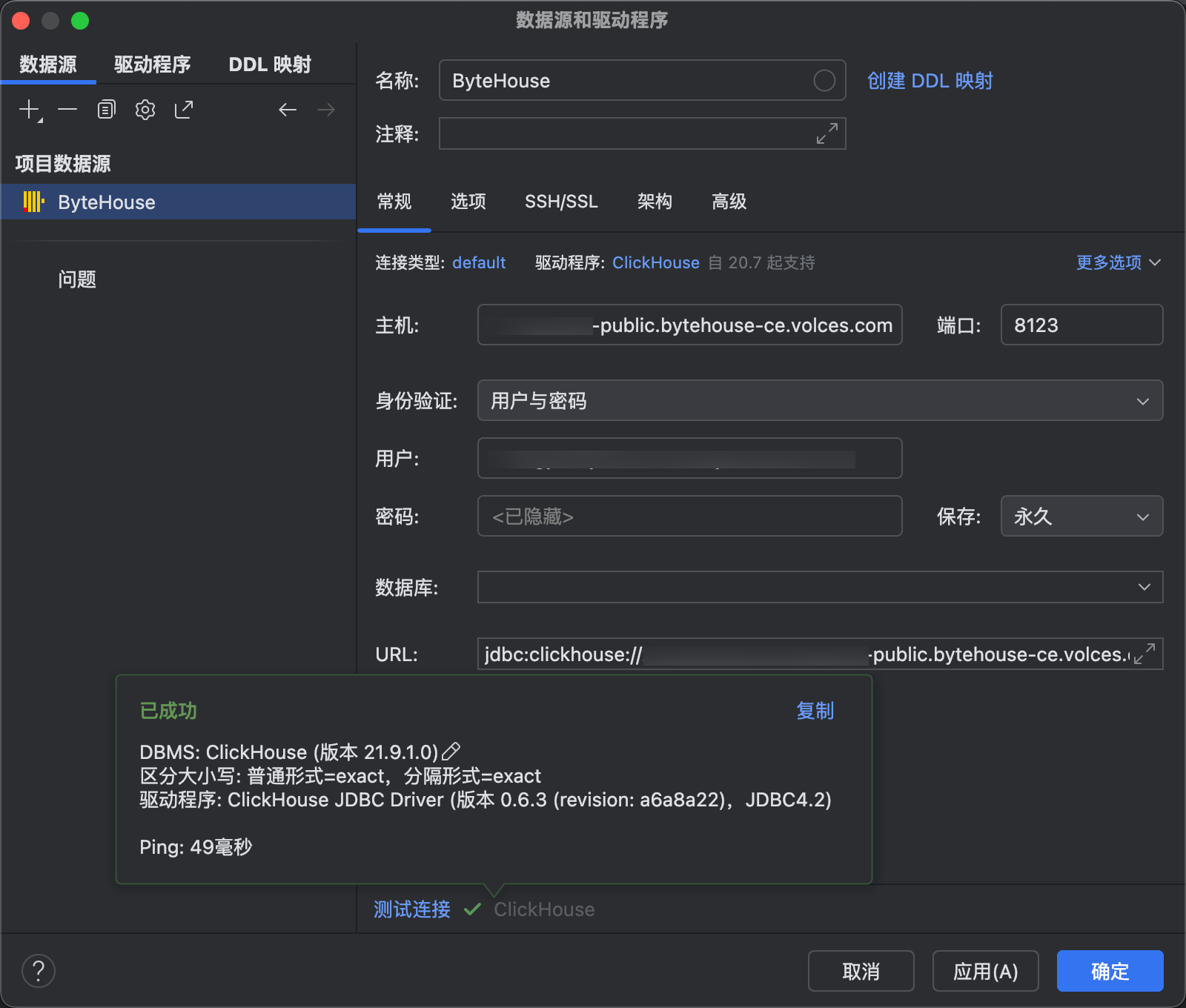Expand the comment field with arrows icon
This screenshot has height=1008, width=1186.
pyautogui.click(x=826, y=134)
